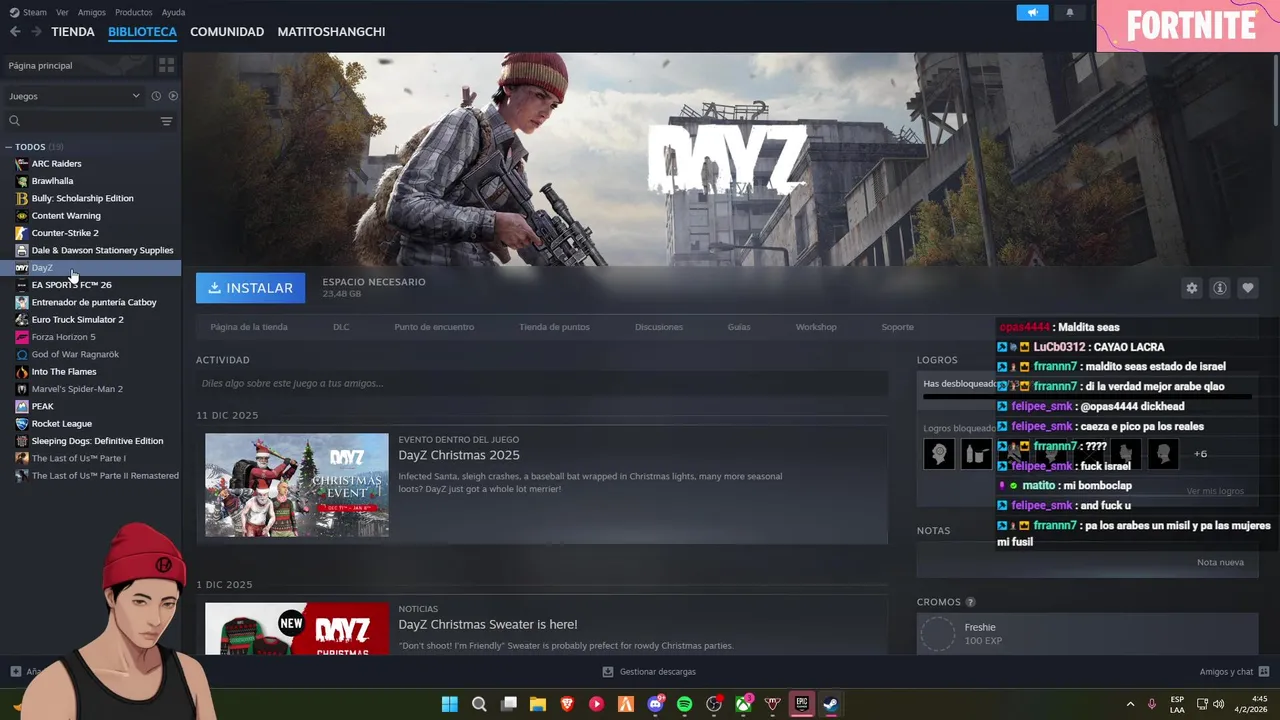Image resolution: width=1280 pixels, height=720 pixels.
Task: Open Guías tab
Action: [739, 327]
